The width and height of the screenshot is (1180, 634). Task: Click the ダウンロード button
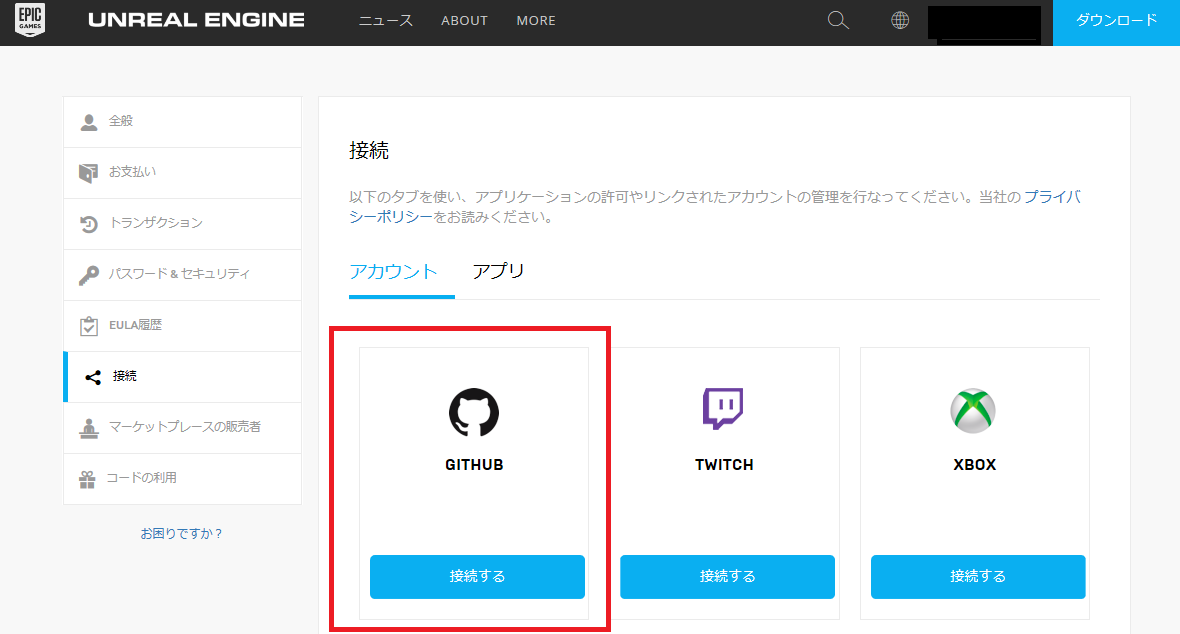[1116, 23]
